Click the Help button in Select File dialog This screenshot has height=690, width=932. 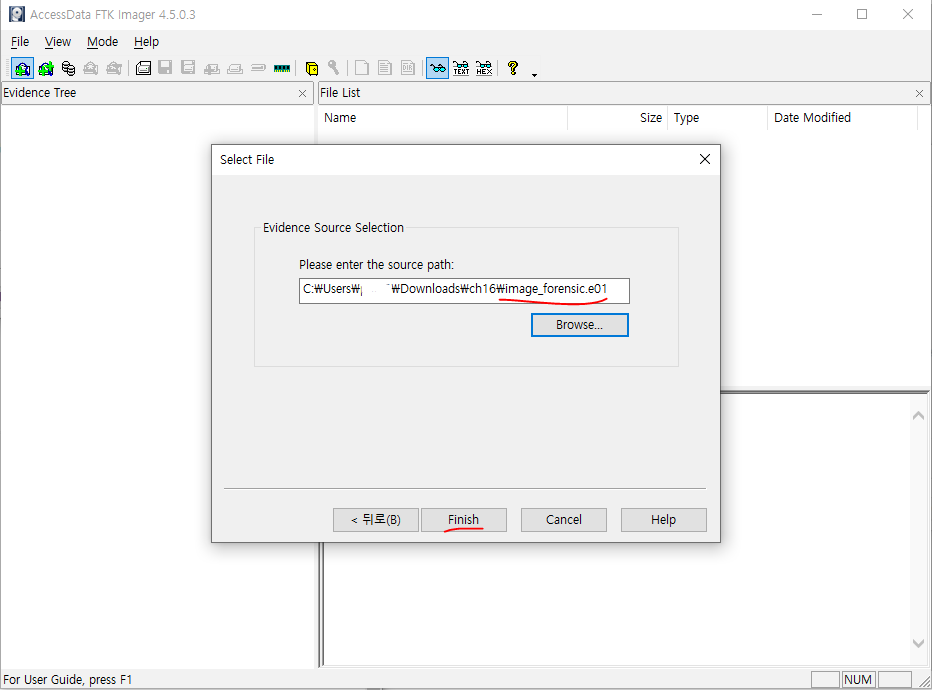(663, 519)
